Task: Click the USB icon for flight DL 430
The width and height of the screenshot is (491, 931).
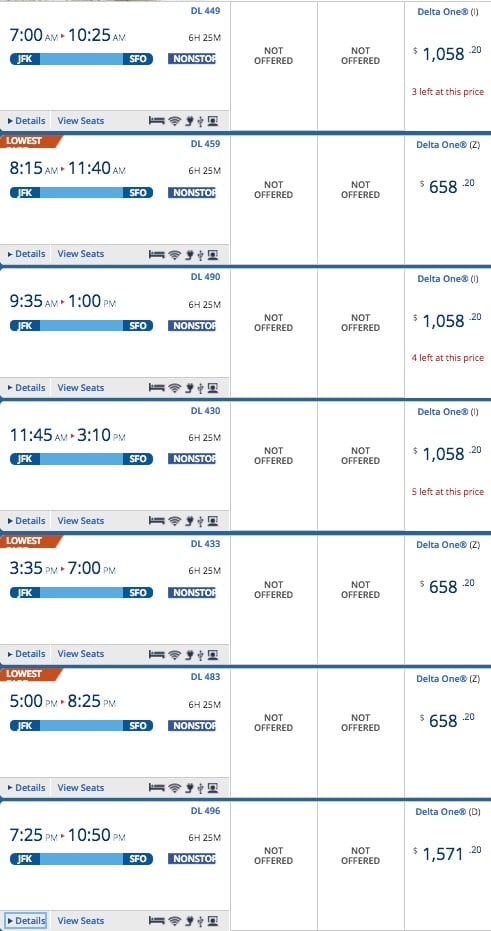Action: tap(201, 521)
